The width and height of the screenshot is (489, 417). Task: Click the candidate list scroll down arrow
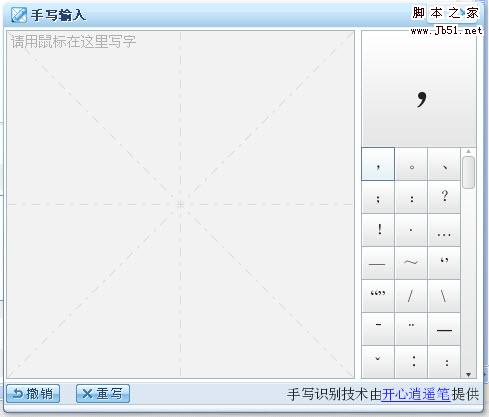click(x=468, y=375)
